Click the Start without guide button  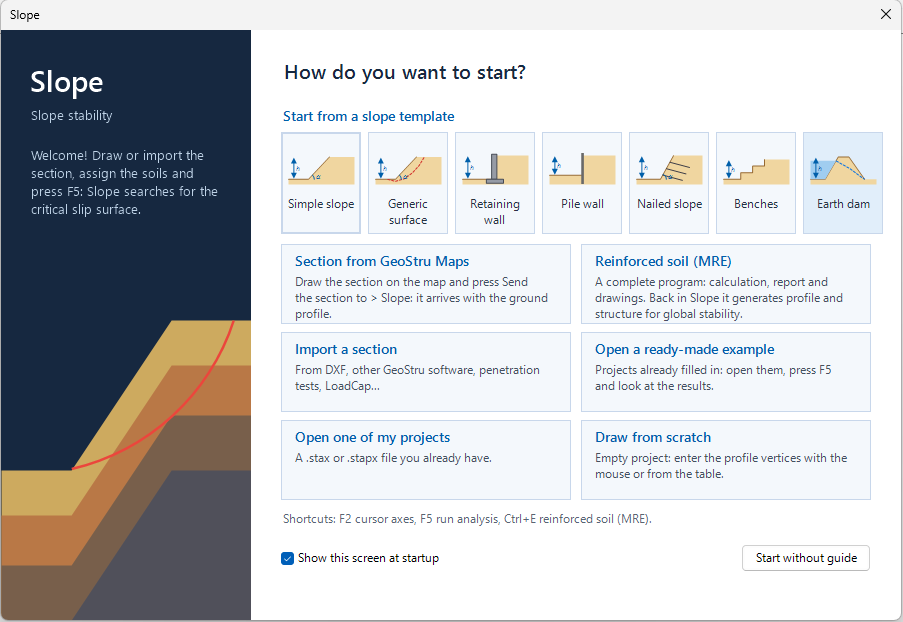pyautogui.click(x=806, y=558)
